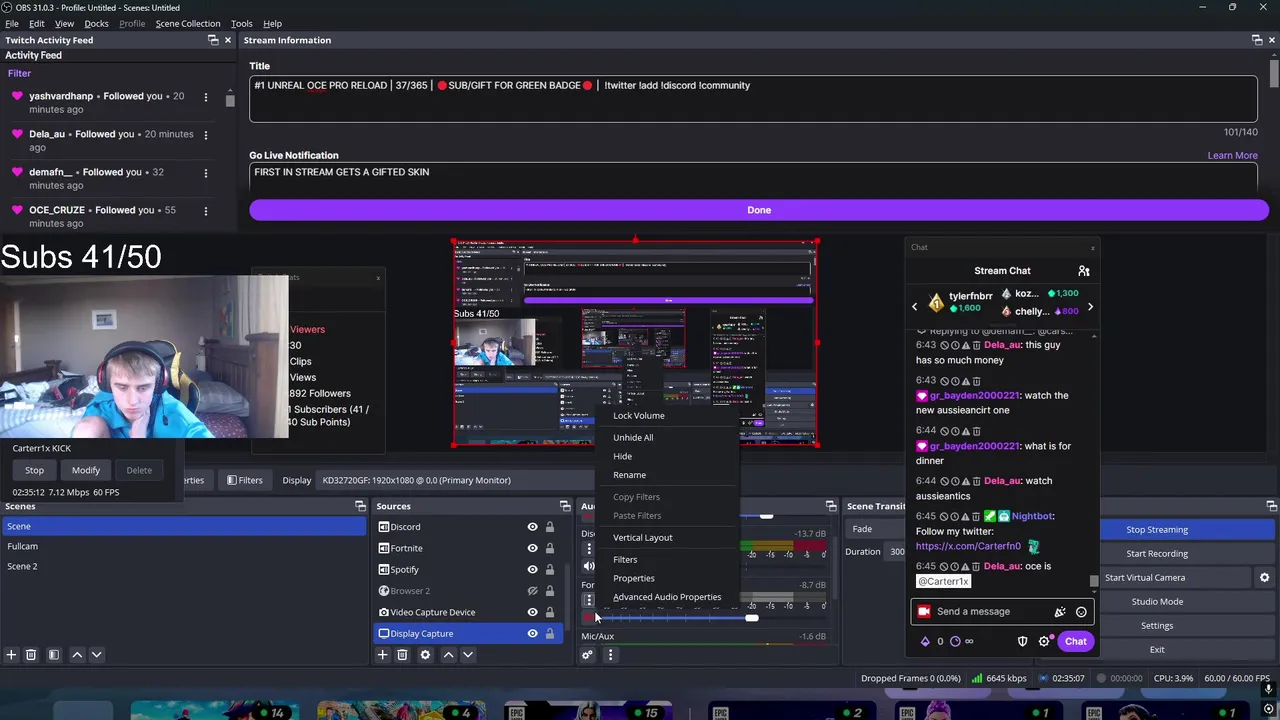Toggle visibility of Display Capture source

point(532,634)
